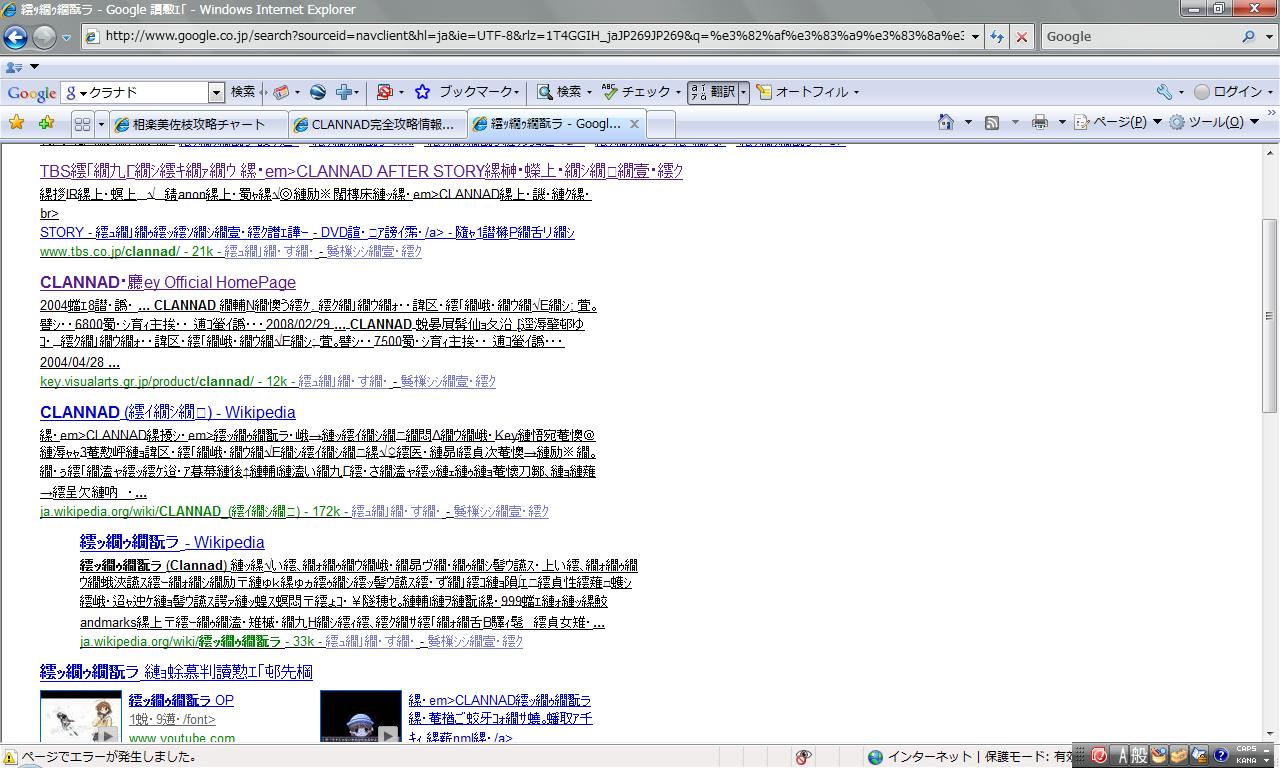Click the yellow Favorites Center star icon

click(16, 123)
